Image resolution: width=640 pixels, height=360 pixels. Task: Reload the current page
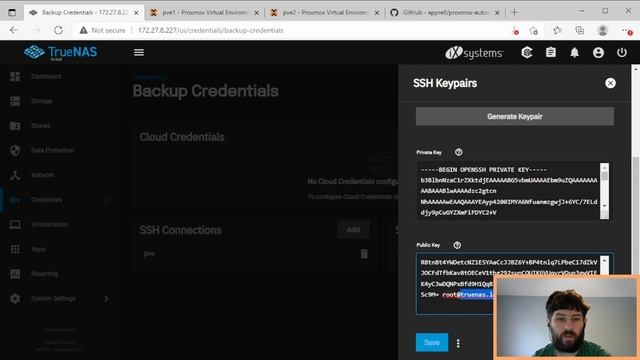[x=58, y=30]
